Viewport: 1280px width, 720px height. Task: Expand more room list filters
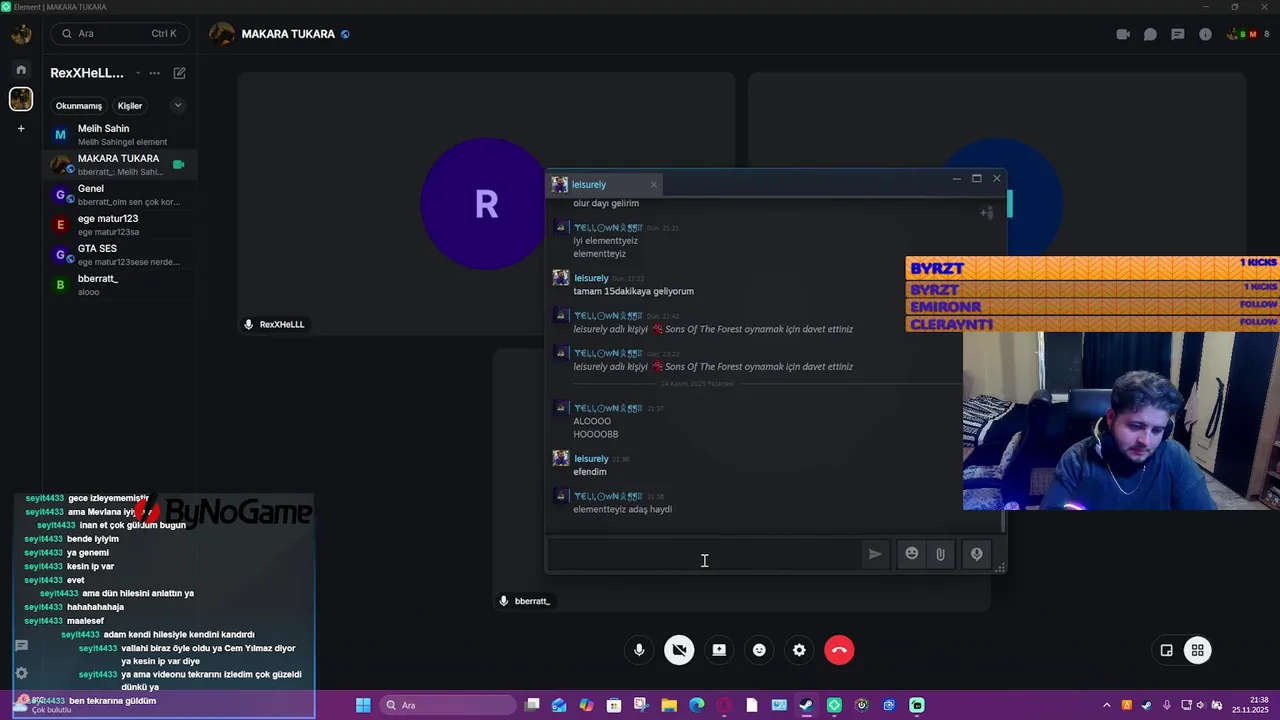pyautogui.click(x=178, y=105)
